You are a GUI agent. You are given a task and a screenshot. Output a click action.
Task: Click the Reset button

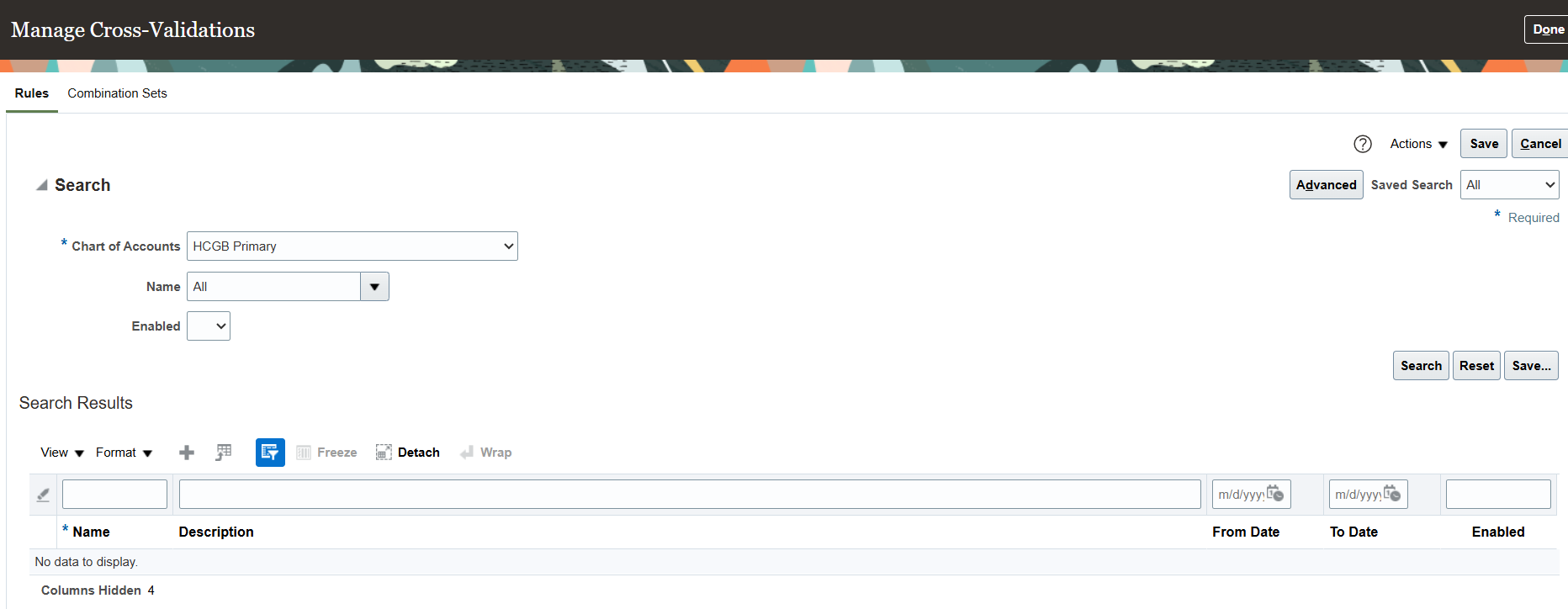click(x=1476, y=366)
